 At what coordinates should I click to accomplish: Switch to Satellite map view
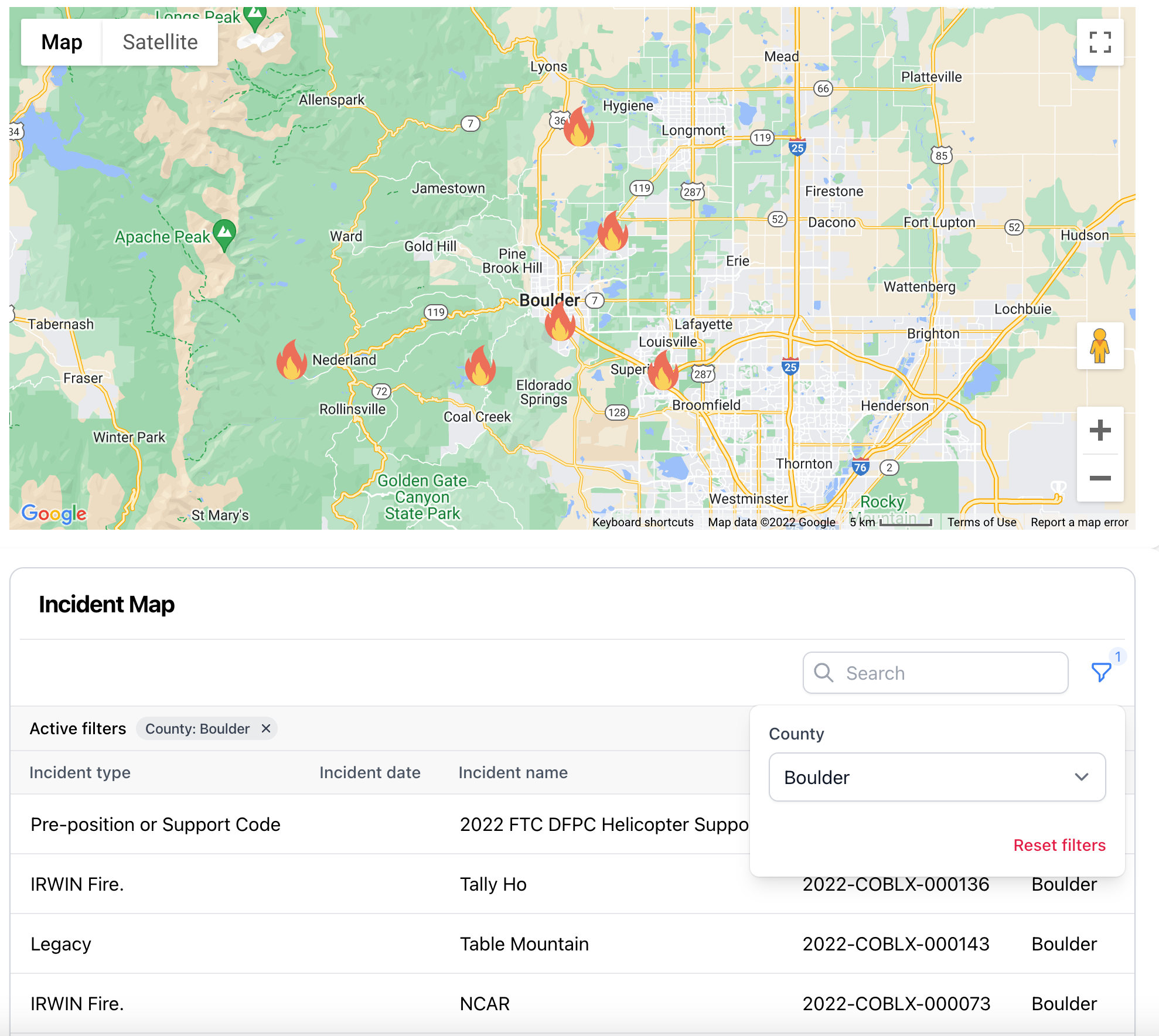tap(160, 42)
